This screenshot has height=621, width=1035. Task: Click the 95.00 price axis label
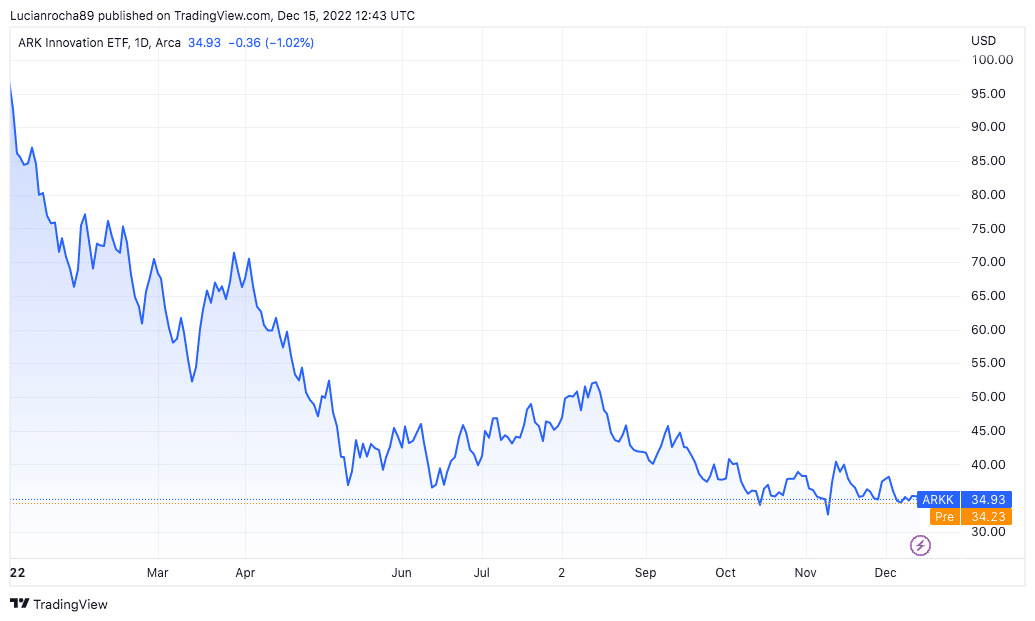988,94
